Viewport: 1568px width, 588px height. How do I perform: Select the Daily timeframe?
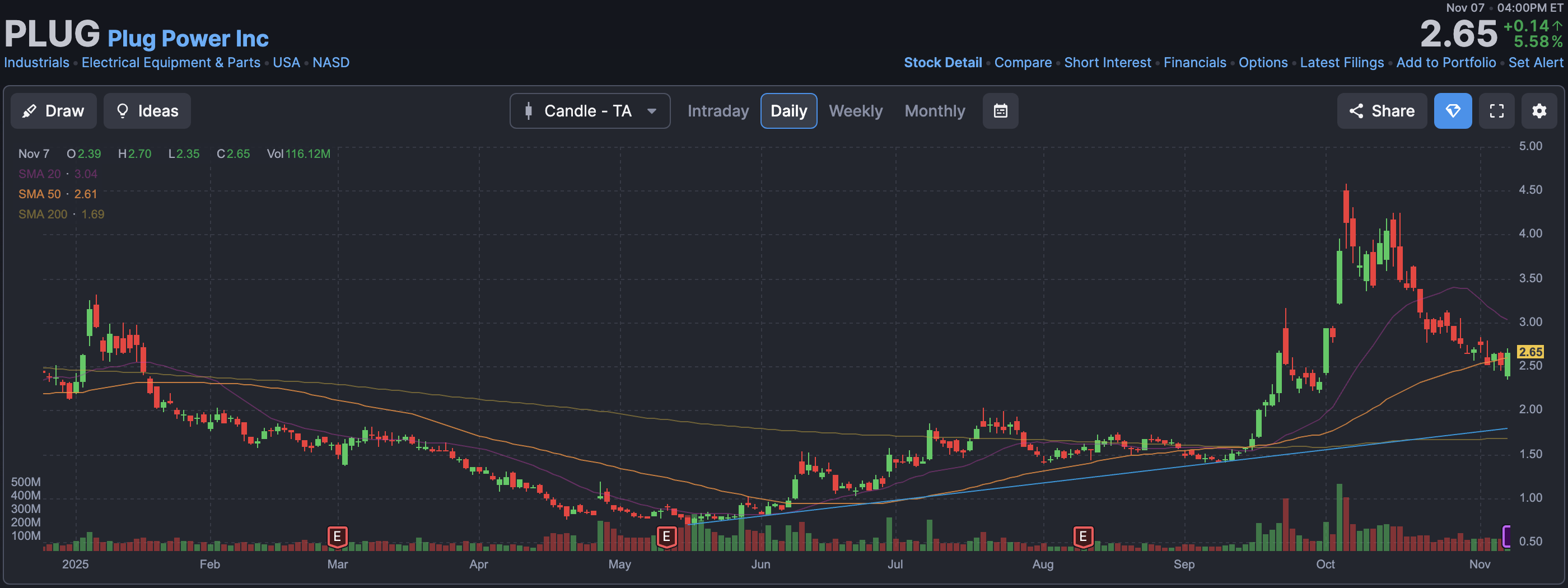788,111
